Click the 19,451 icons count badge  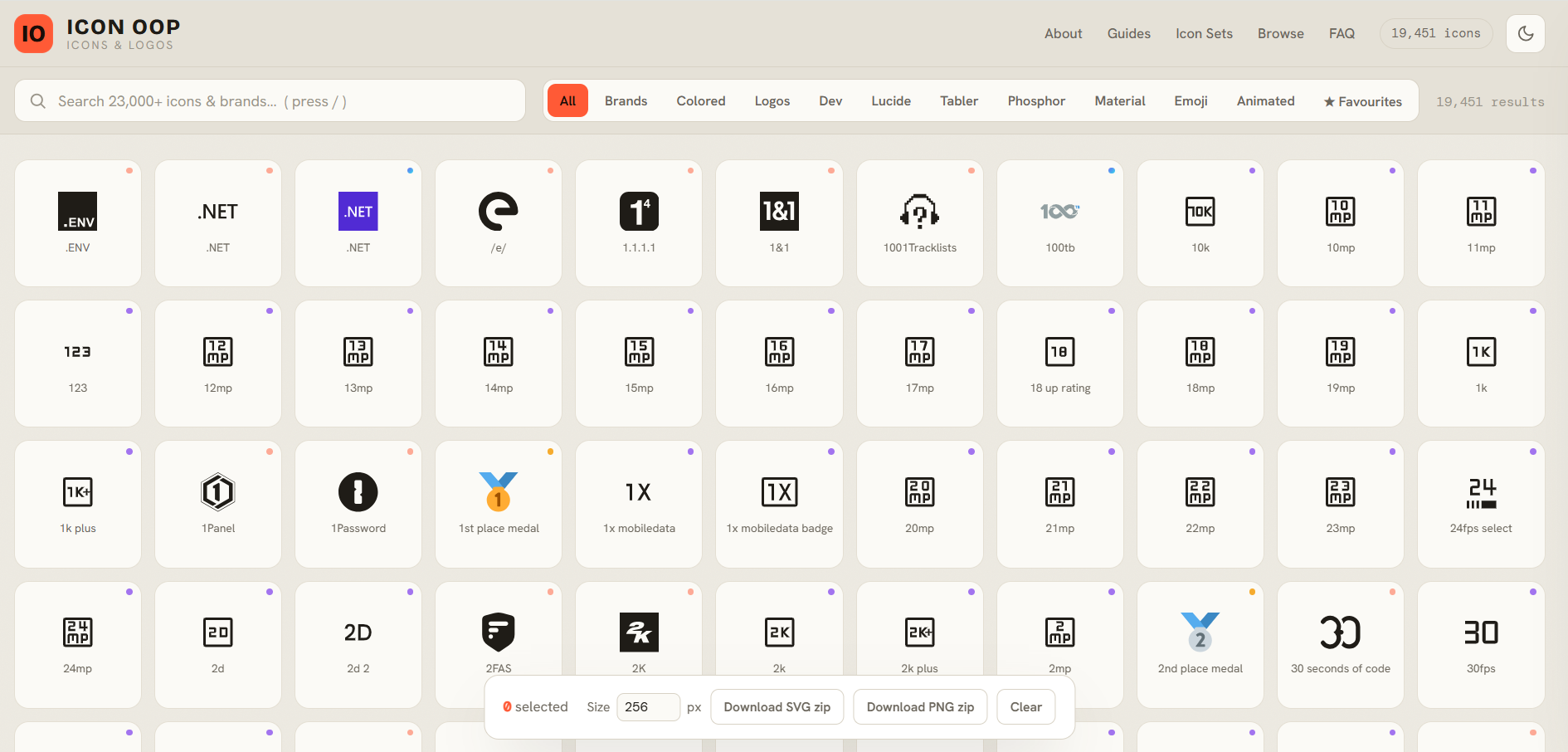[1436, 33]
